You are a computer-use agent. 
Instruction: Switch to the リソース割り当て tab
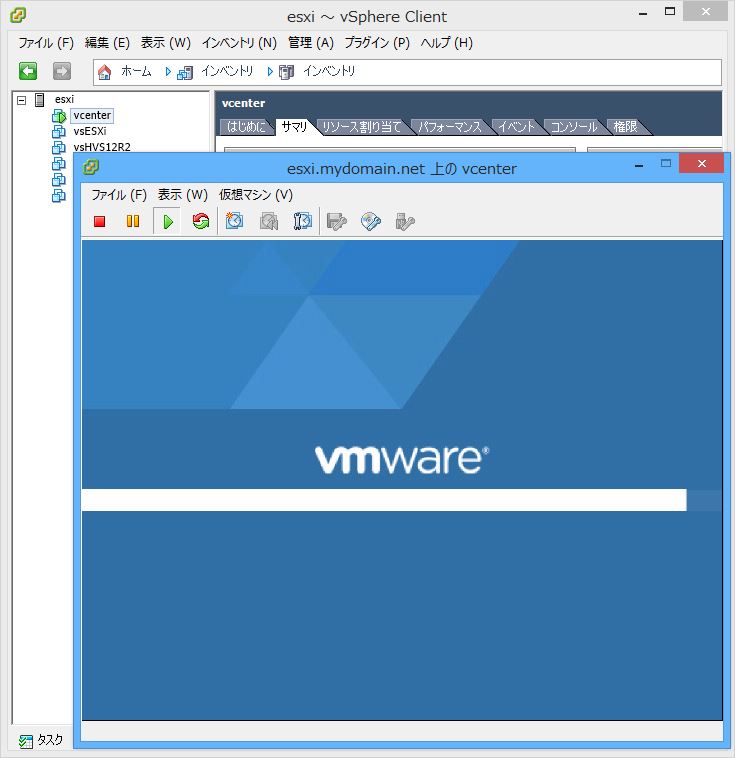[362, 127]
